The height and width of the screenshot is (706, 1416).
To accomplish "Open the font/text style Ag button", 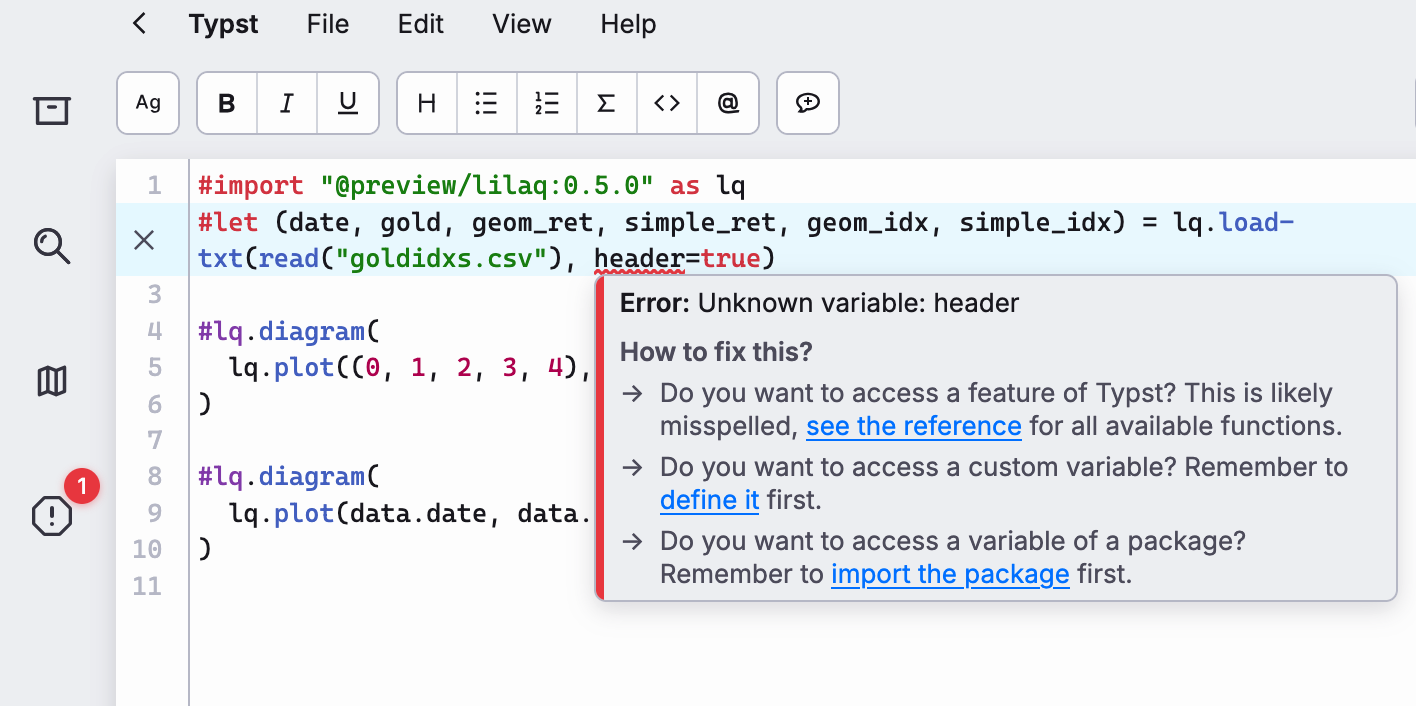I will coord(148,103).
